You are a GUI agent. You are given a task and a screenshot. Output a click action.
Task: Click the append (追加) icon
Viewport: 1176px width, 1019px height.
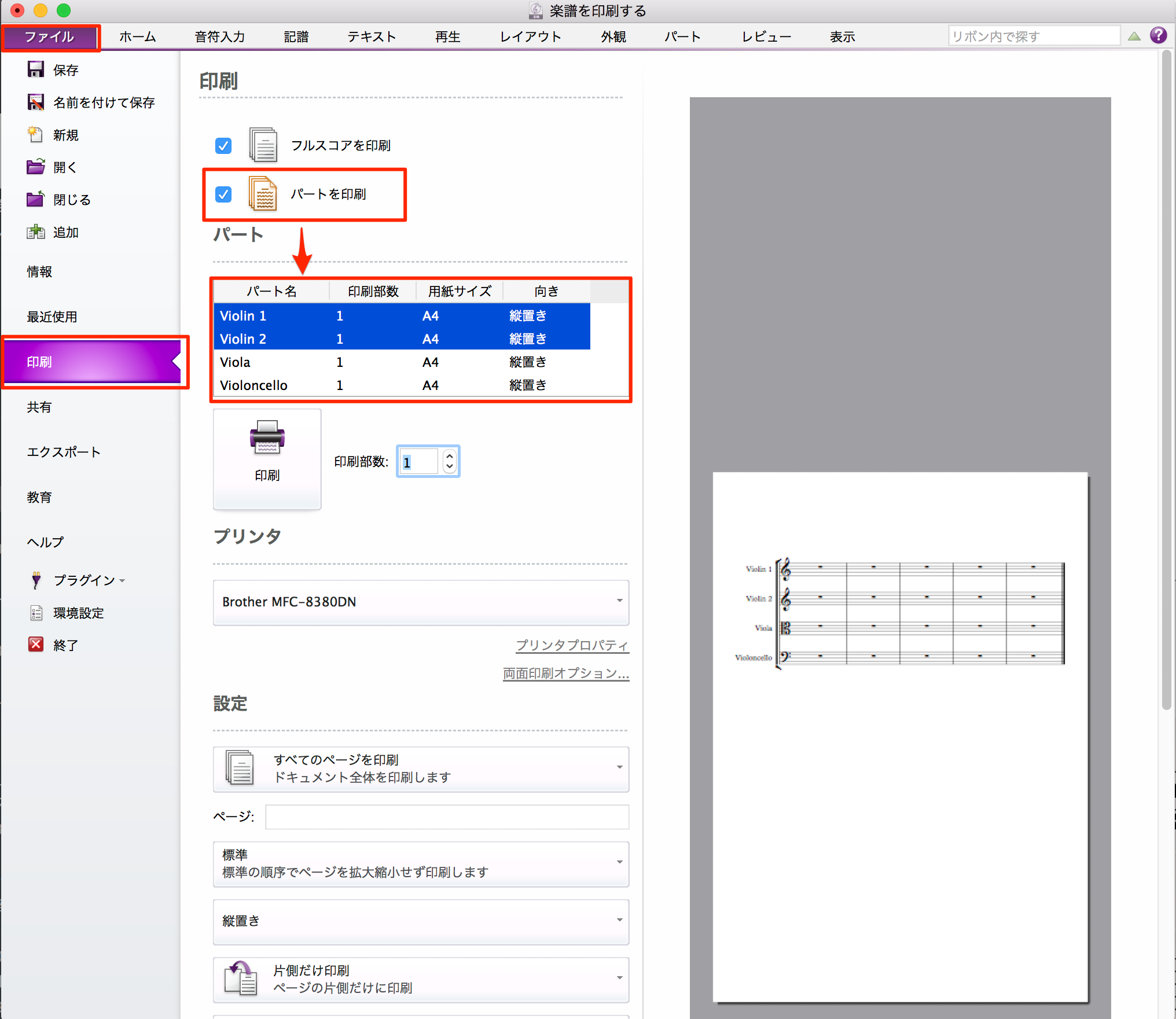tap(36, 231)
